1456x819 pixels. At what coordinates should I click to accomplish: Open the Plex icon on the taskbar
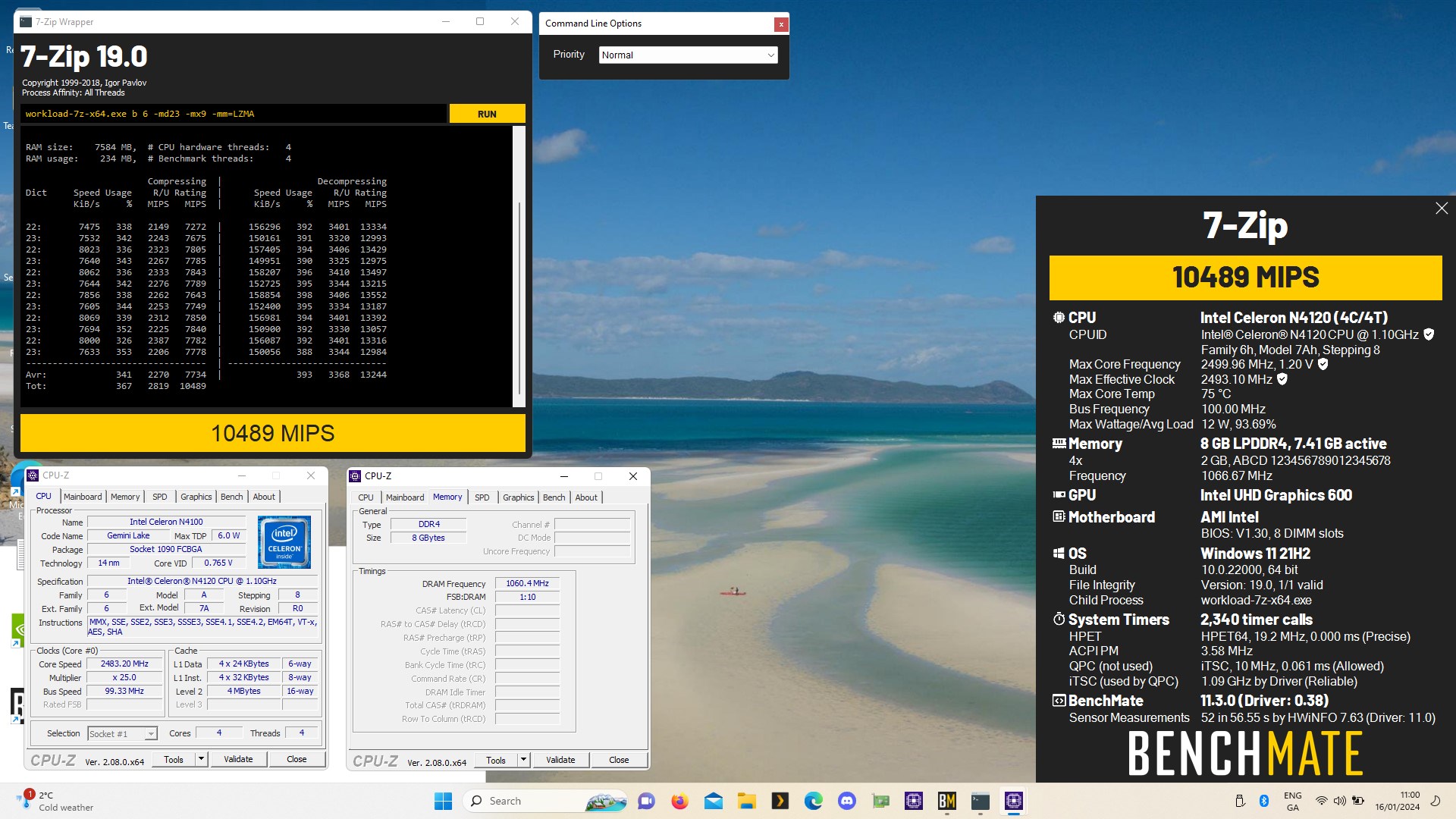coord(780,801)
